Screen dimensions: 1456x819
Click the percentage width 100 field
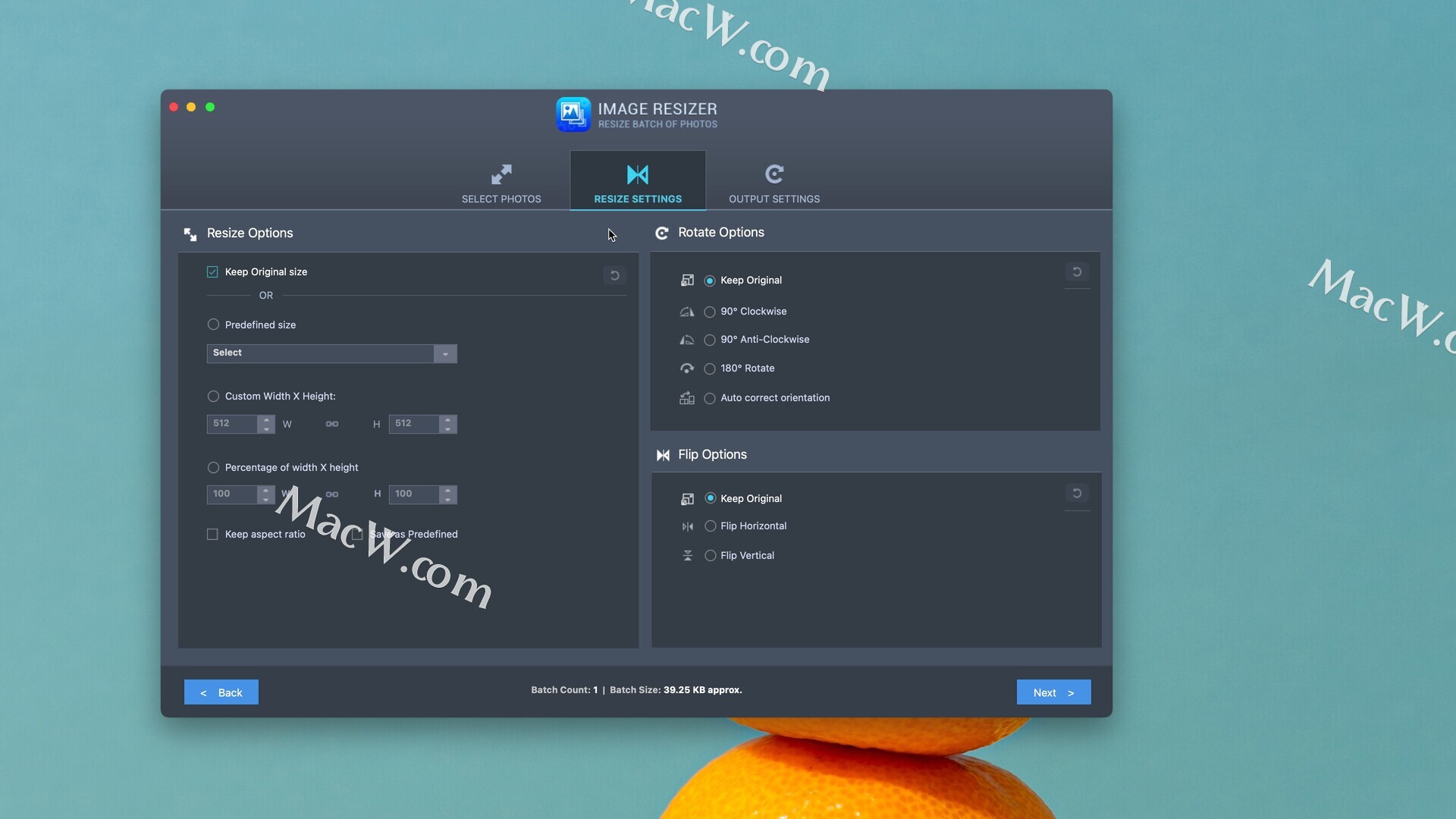pyautogui.click(x=232, y=494)
